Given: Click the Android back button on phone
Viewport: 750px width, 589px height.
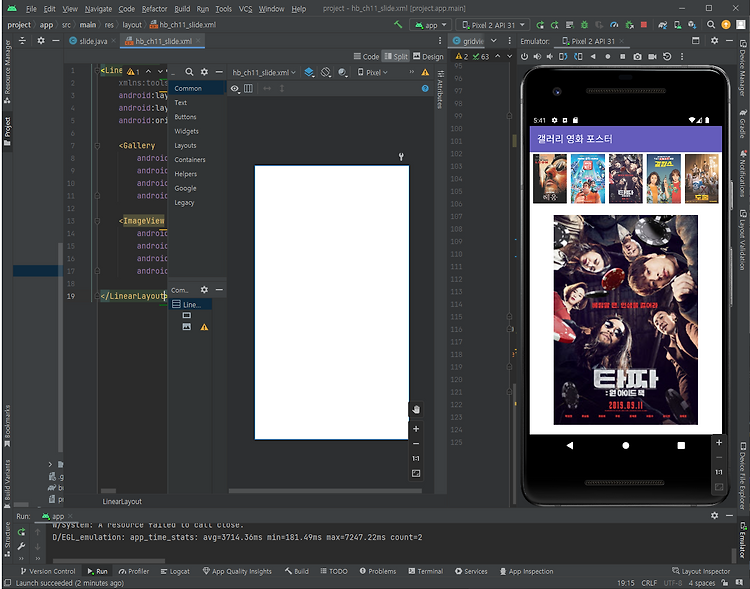Looking at the screenshot, I should coord(570,445).
